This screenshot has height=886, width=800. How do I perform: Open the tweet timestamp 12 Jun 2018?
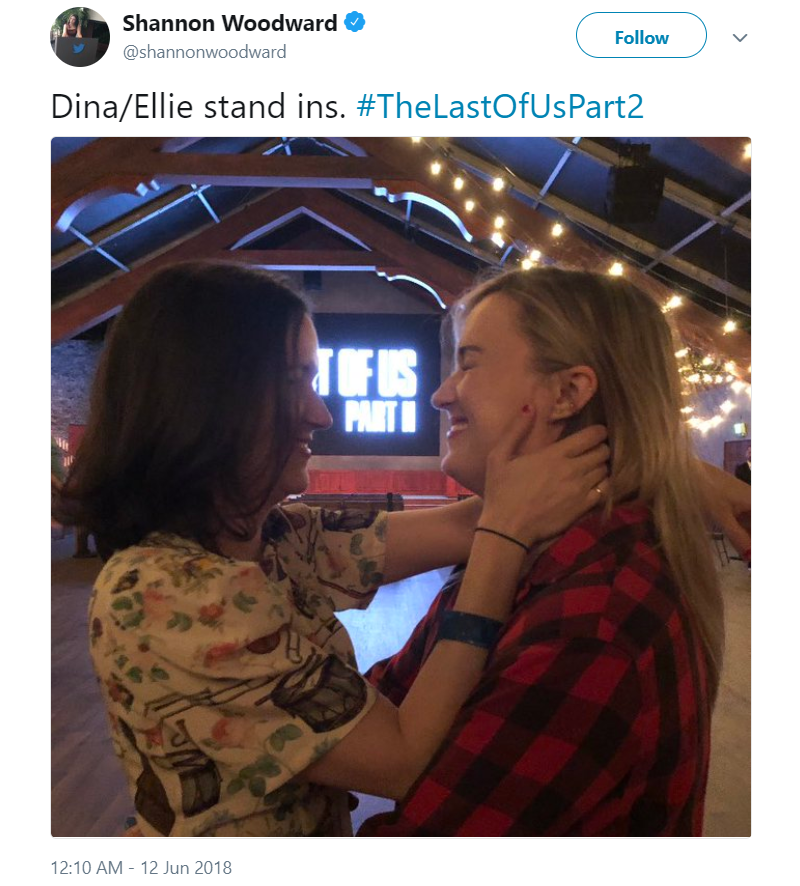[x=186, y=867]
